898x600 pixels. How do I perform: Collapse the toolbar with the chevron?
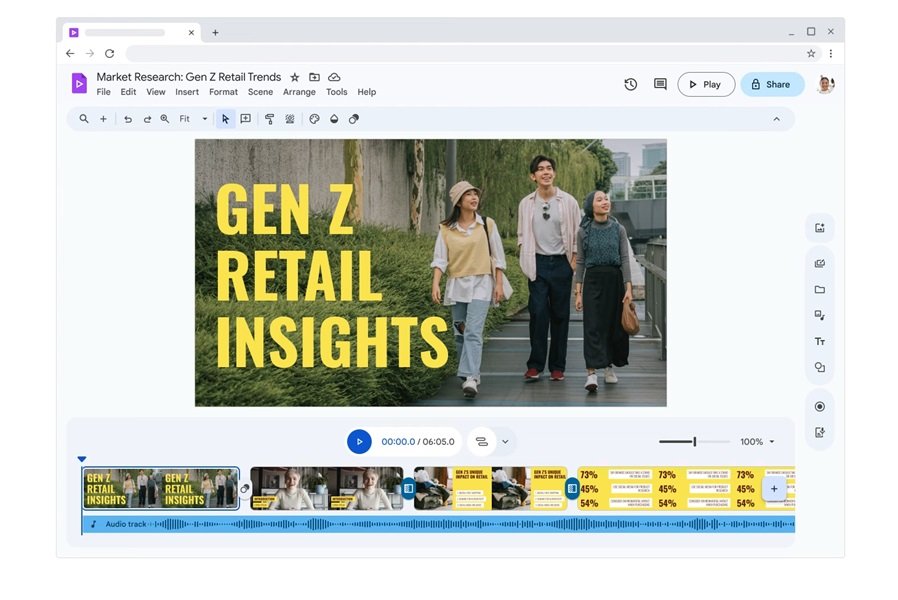tap(777, 118)
